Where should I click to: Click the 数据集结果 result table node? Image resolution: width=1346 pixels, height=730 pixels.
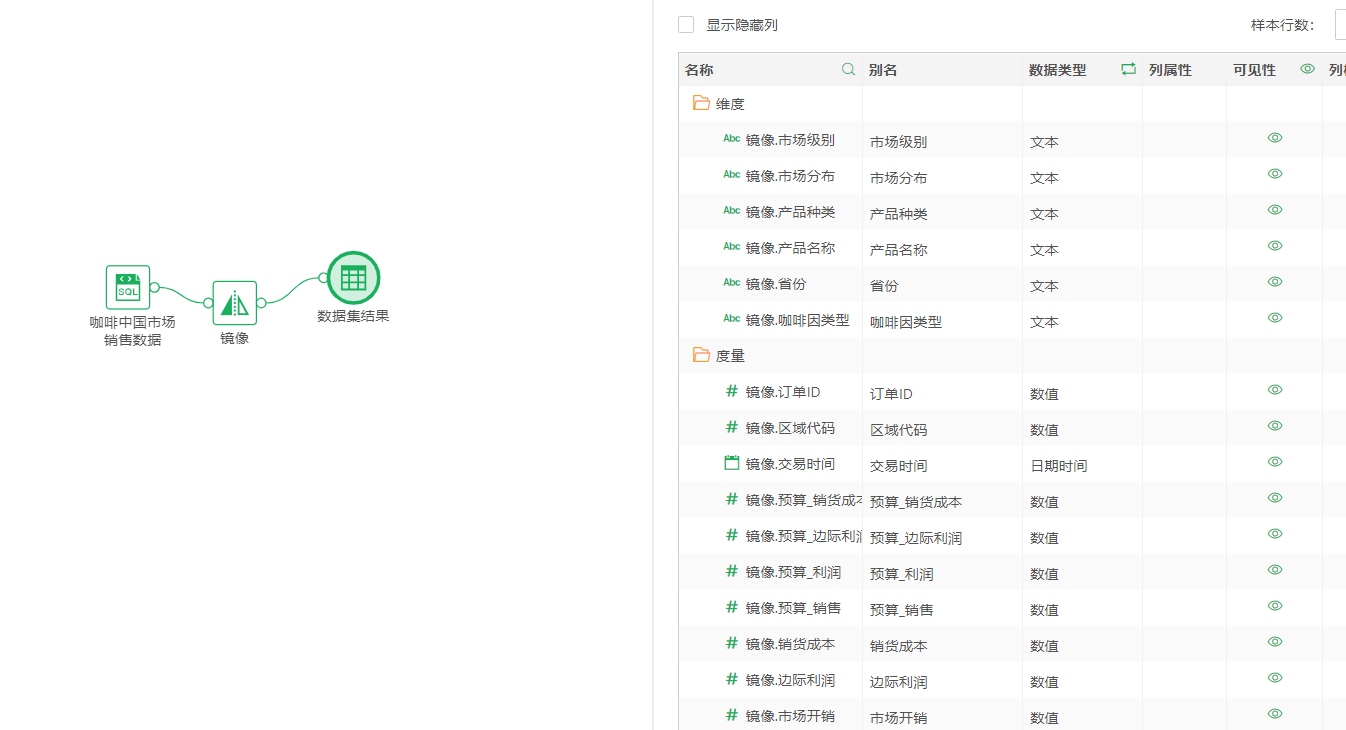pyautogui.click(x=353, y=278)
